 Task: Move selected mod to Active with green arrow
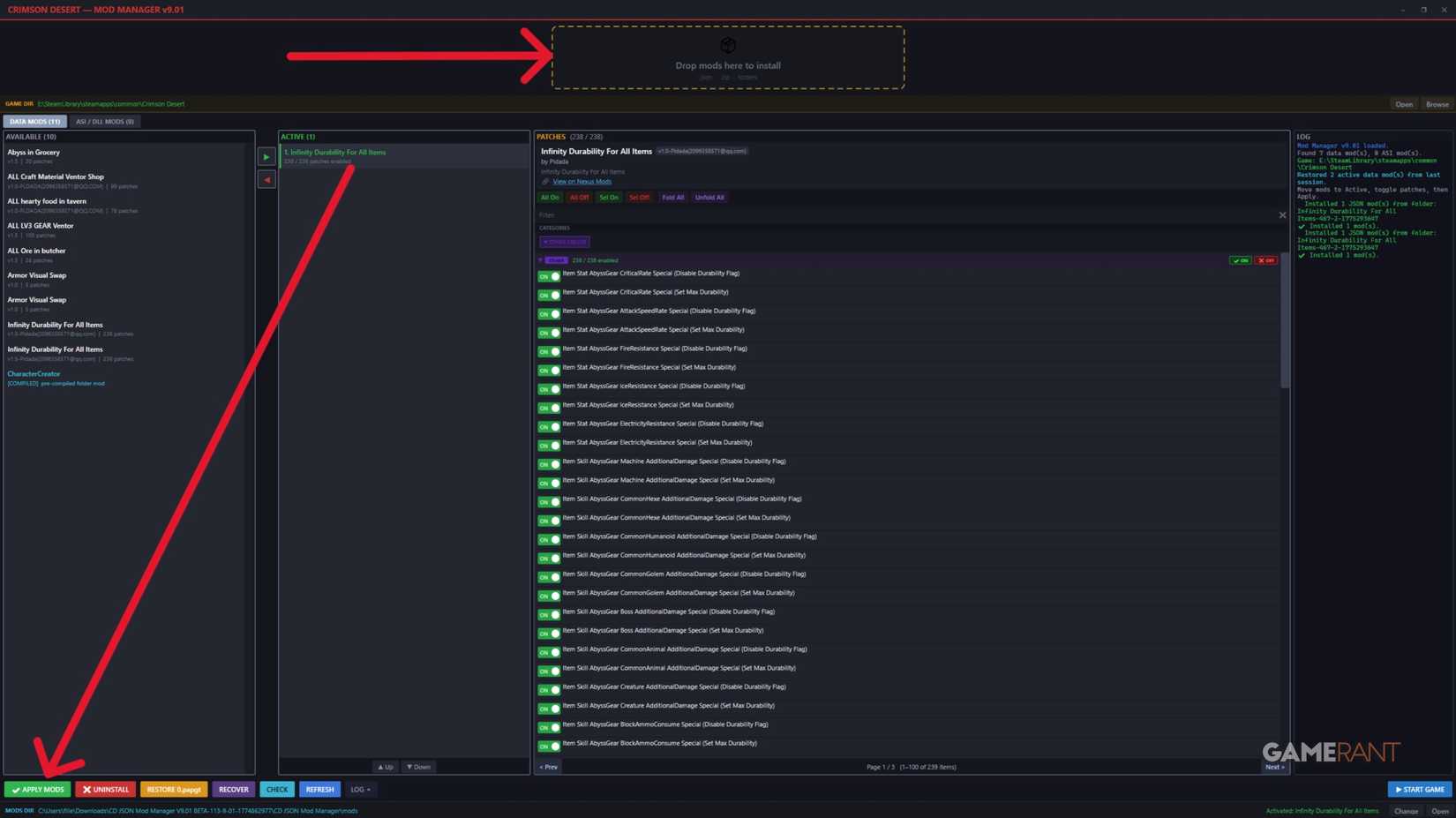(266, 157)
